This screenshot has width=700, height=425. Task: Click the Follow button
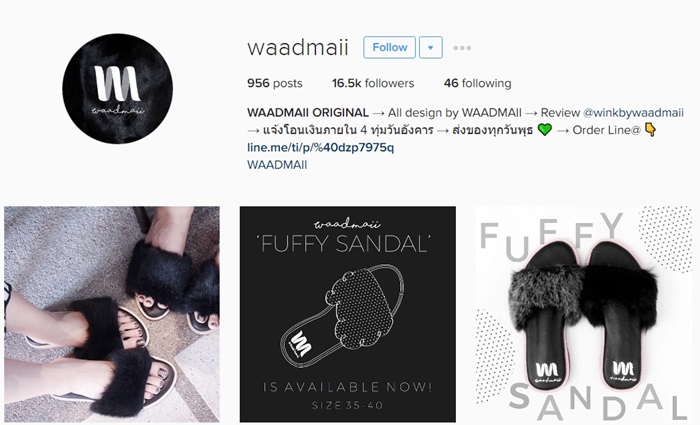(x=389, y=47)
